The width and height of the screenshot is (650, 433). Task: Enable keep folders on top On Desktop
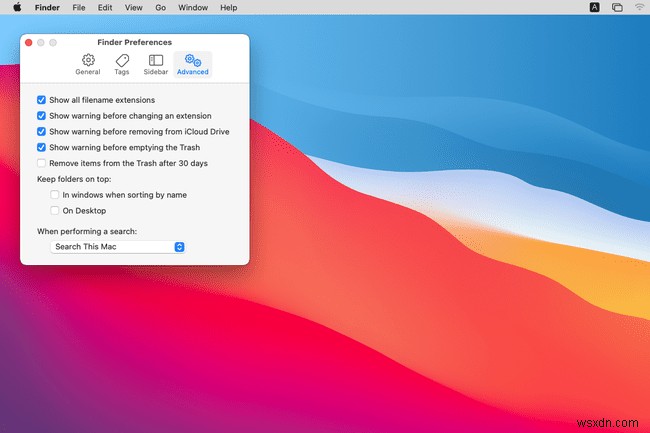point(55,211)
